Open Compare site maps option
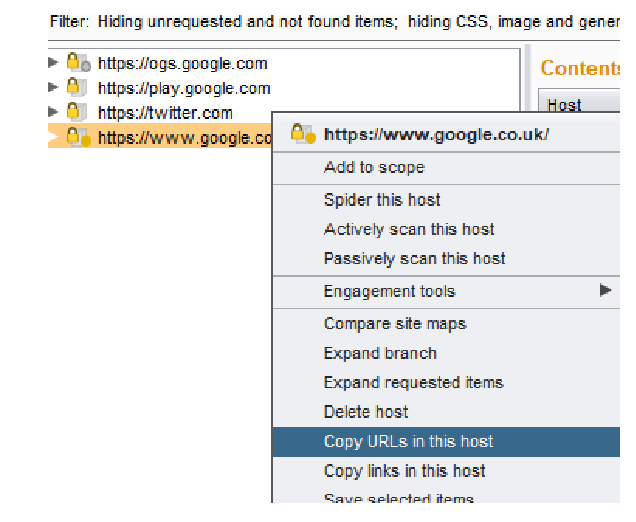 pyautogui.click(x=395, y=323)
